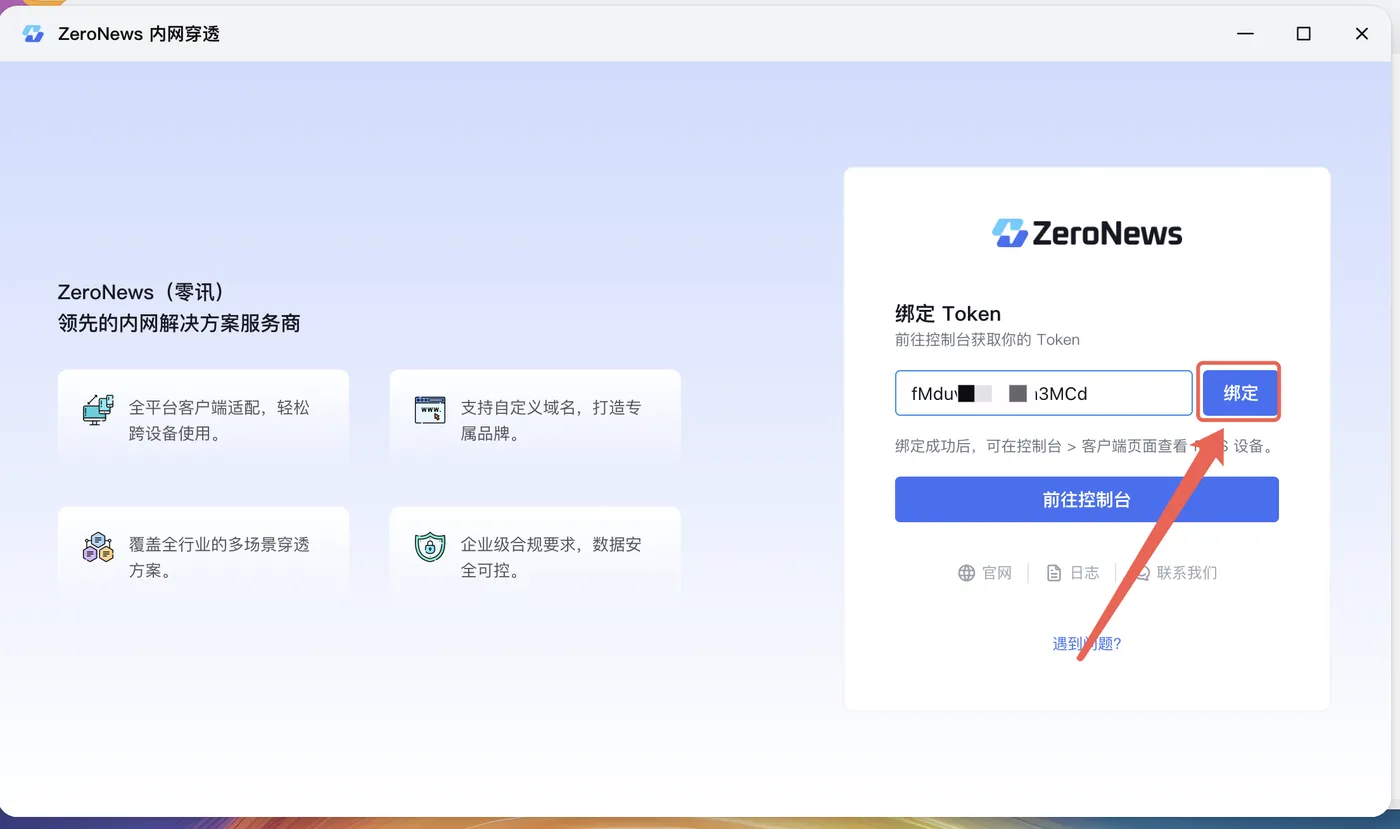Click the ZeroNews logo in title bar

coord(33,34)
